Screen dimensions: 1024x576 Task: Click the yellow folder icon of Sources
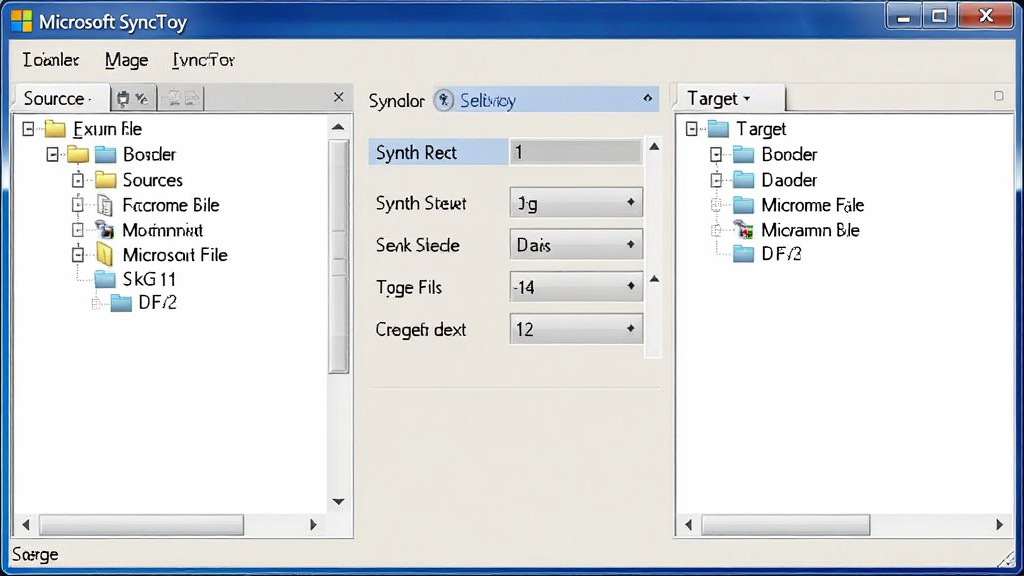(x=105, y=180)
